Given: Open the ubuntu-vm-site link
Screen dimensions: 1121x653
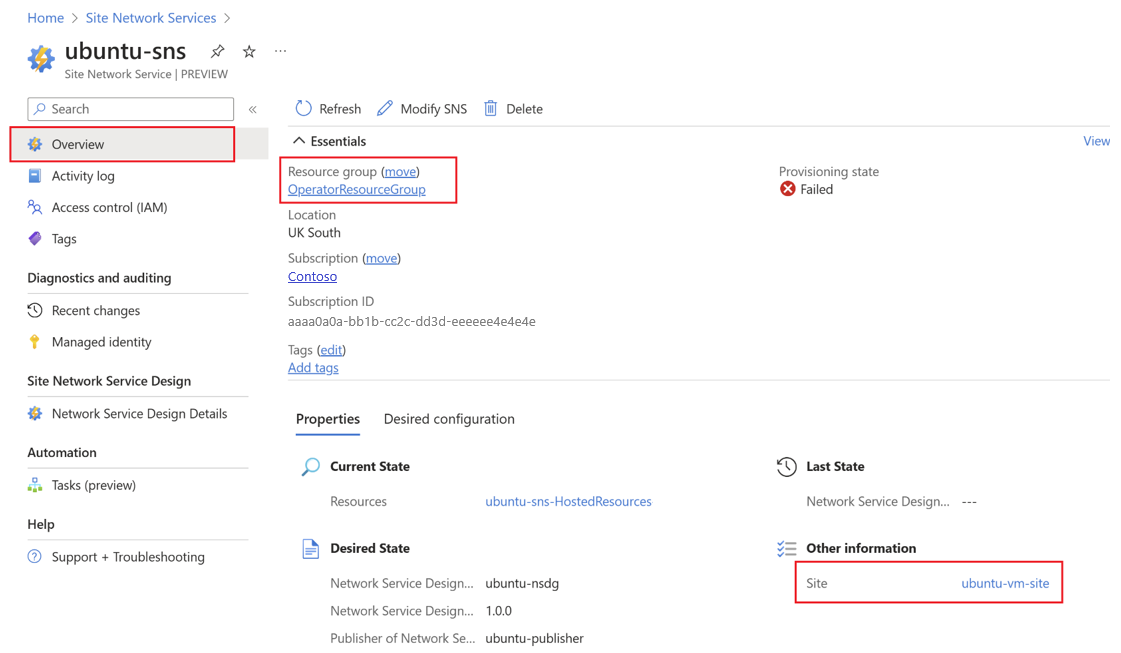Looking at the screenshot, I should tap(1005, 583).
